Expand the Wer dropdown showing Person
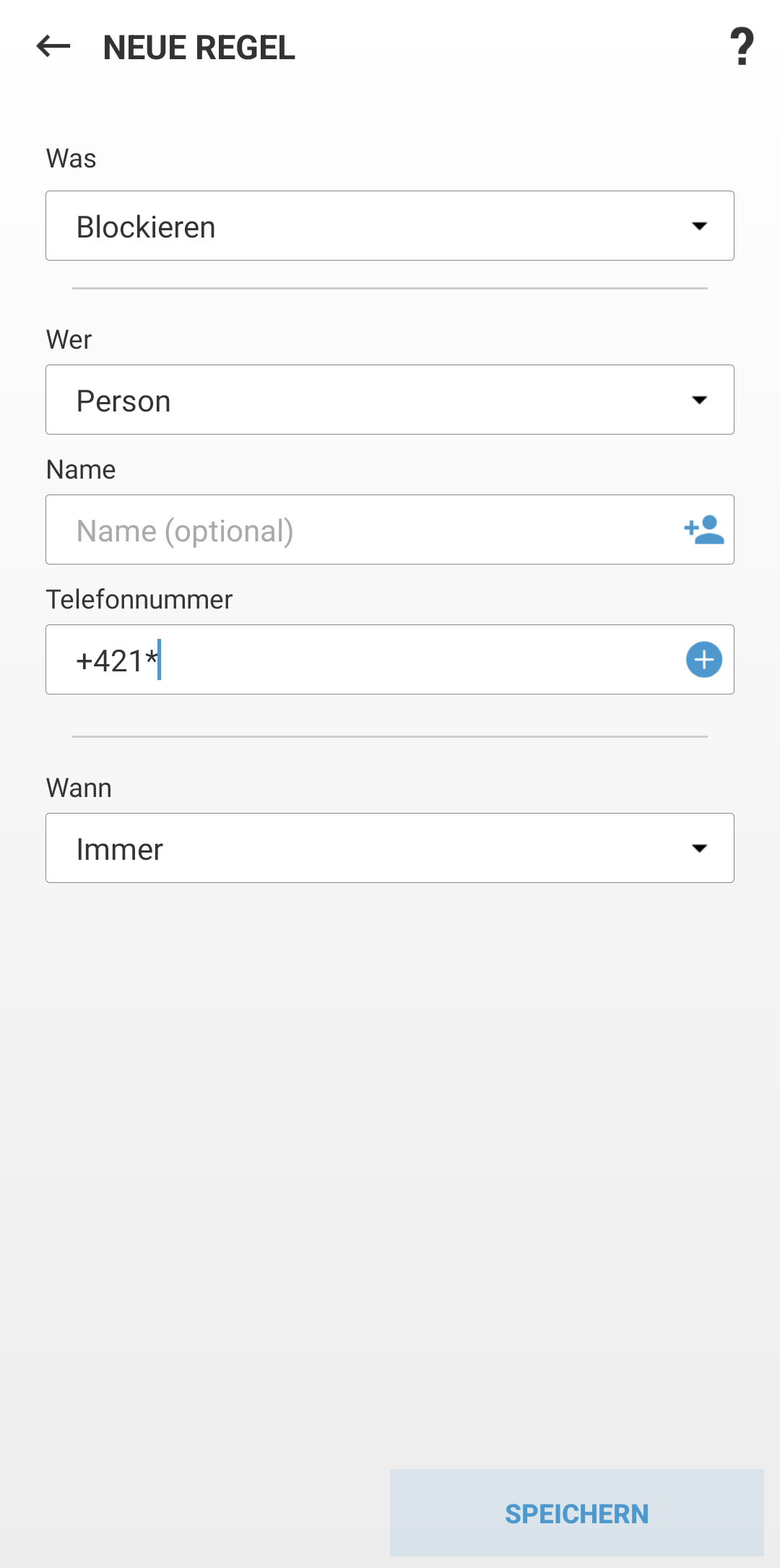The image size is (780, 1568). [361, 400]
